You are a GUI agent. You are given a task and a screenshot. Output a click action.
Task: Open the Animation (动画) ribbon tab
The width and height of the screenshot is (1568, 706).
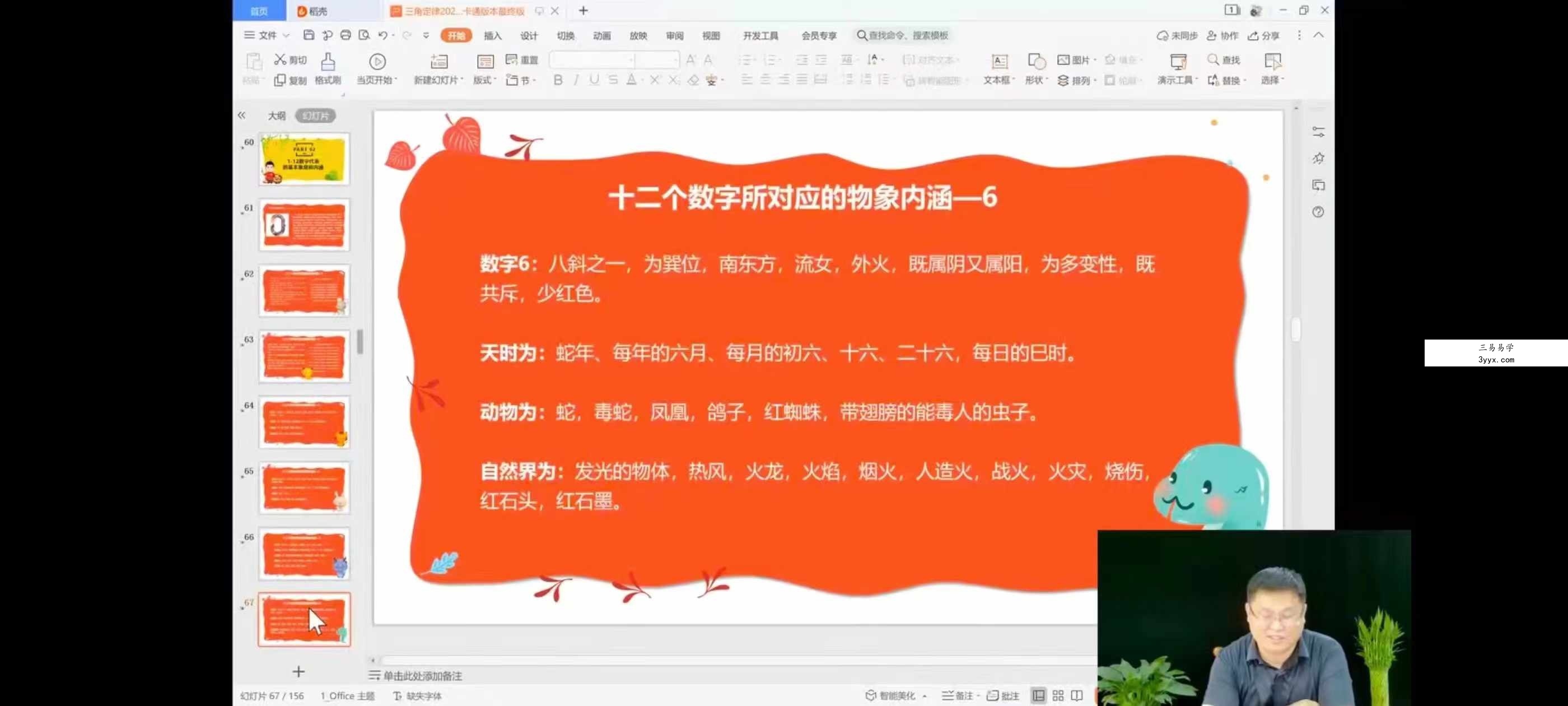(602, 35)
